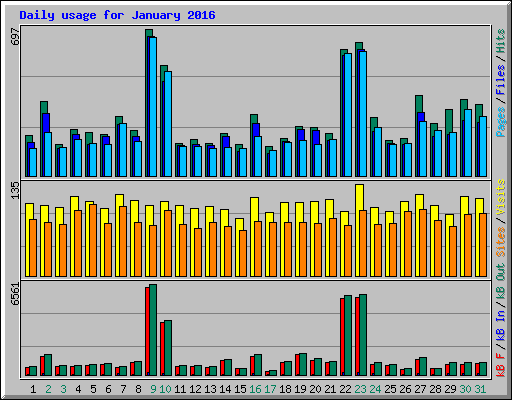
Task: Click day 29 on the x-axis
Action: pos(450,389)
